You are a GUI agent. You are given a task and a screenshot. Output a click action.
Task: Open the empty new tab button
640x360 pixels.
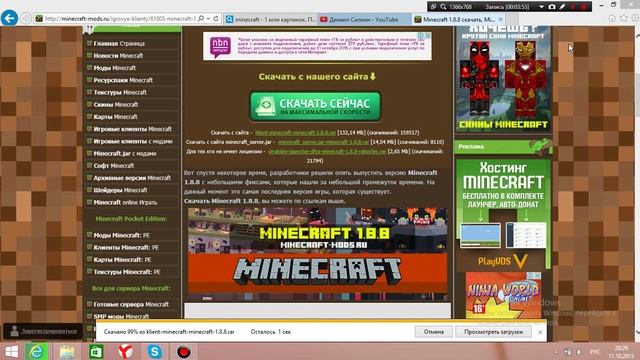[x=513, y=19]
